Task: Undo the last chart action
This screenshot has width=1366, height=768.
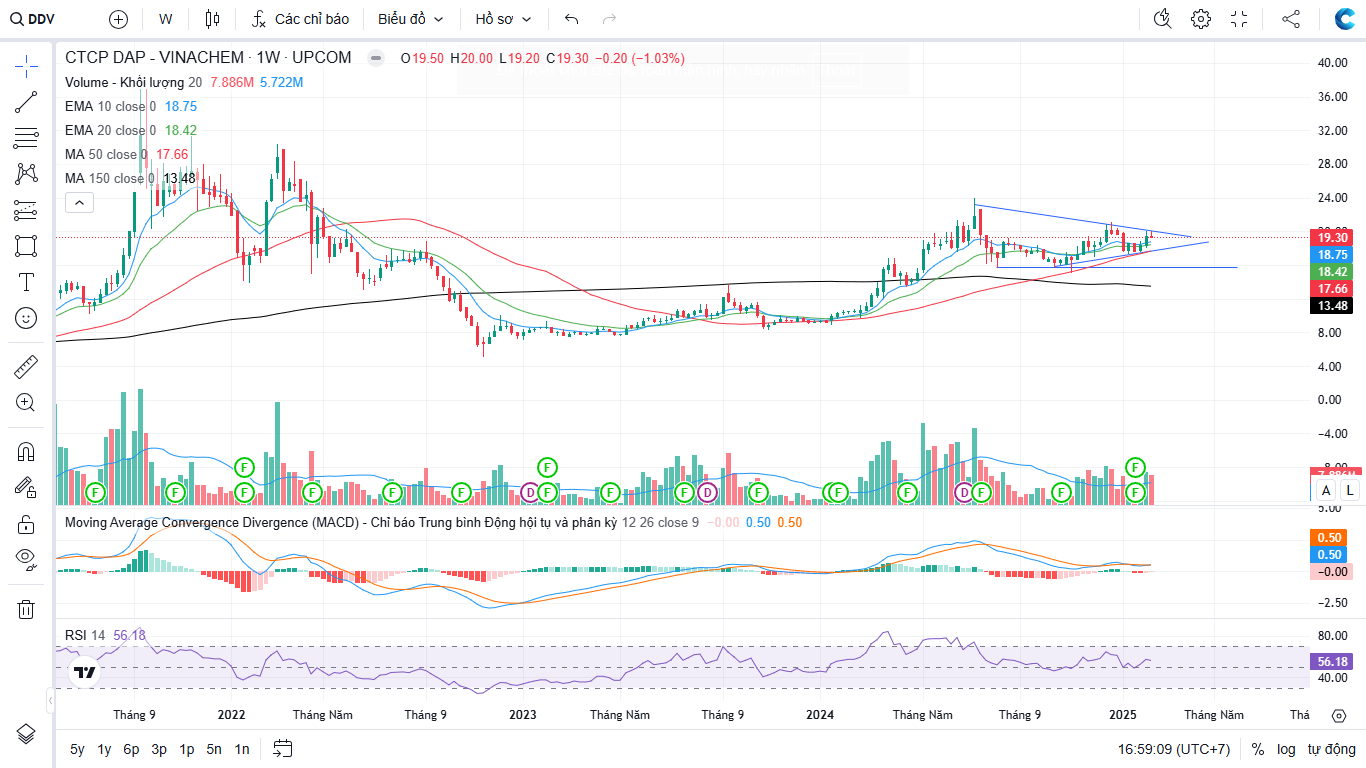Action: click(x=571, y=19)
